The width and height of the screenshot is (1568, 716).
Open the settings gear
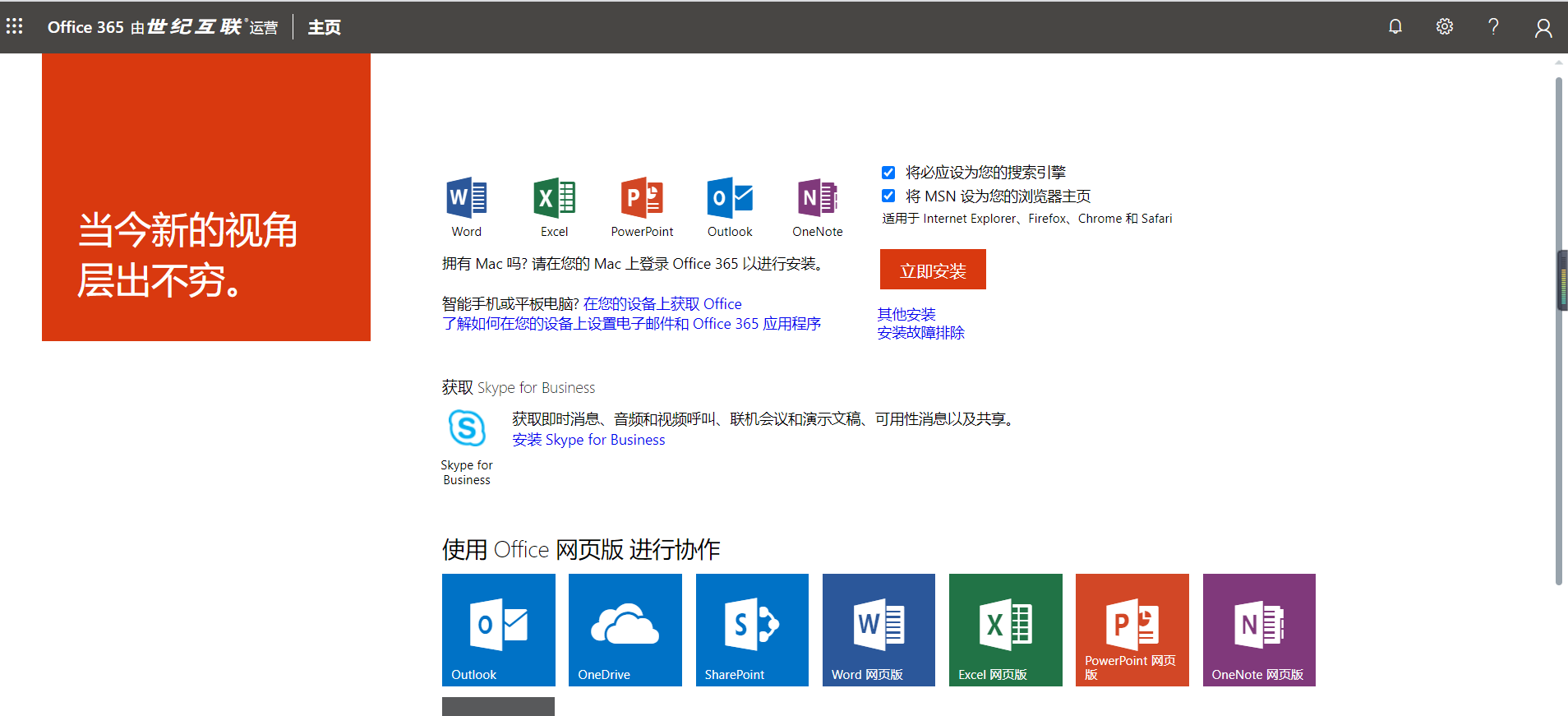1445,27
